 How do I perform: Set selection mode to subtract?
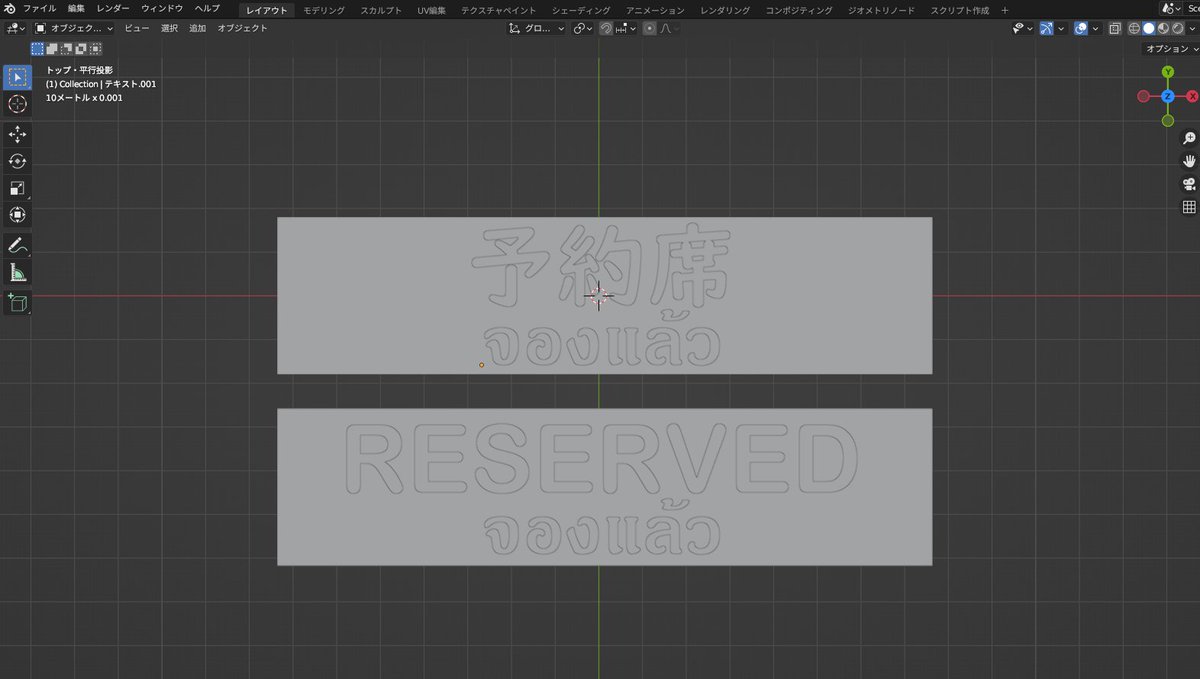click(x=66, y=48)
